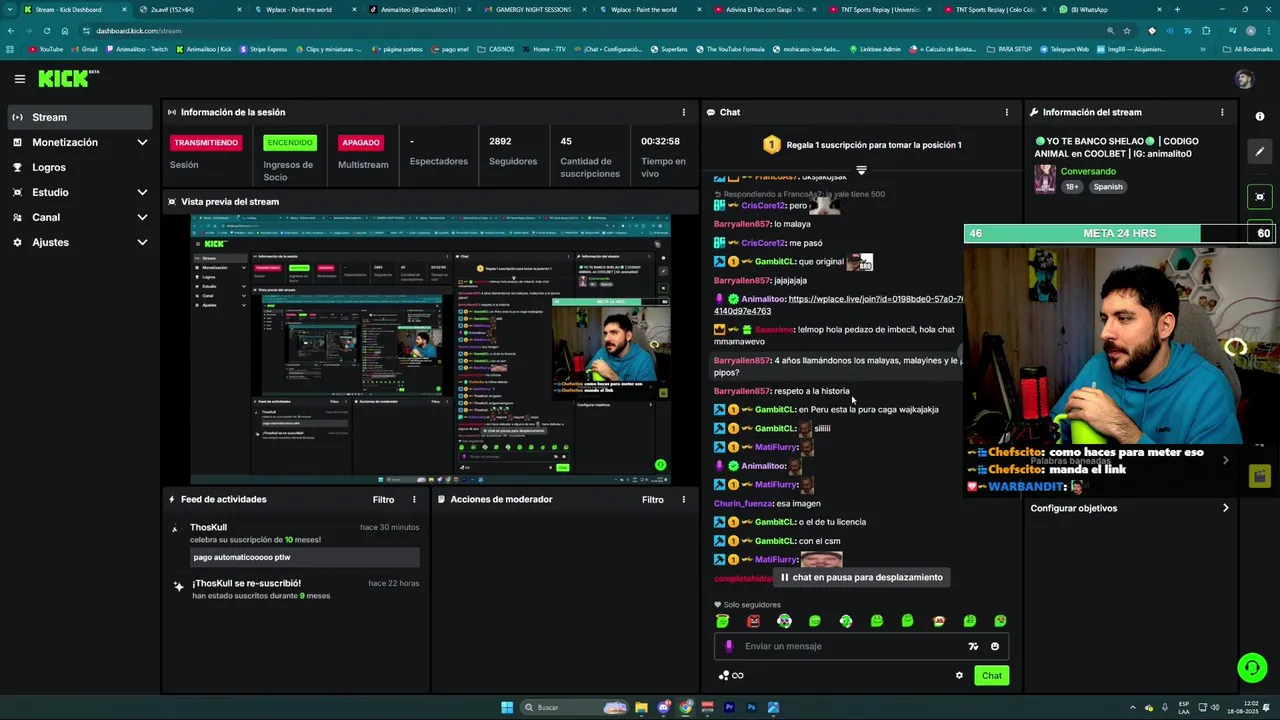Viewport: 1280px width, 720px height.
Task: Open Premiere Pro from the taskbar
Action: pos(729,707)
